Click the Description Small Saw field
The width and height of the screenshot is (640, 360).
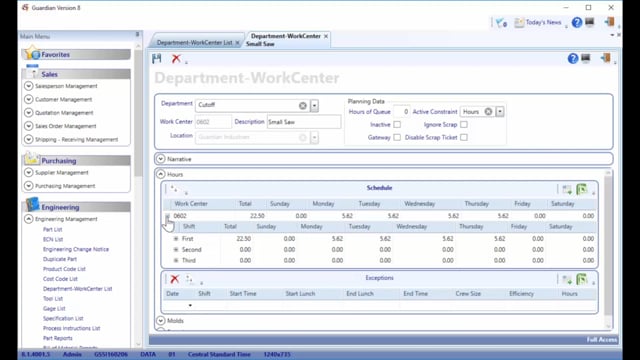[x=304, y=122]
